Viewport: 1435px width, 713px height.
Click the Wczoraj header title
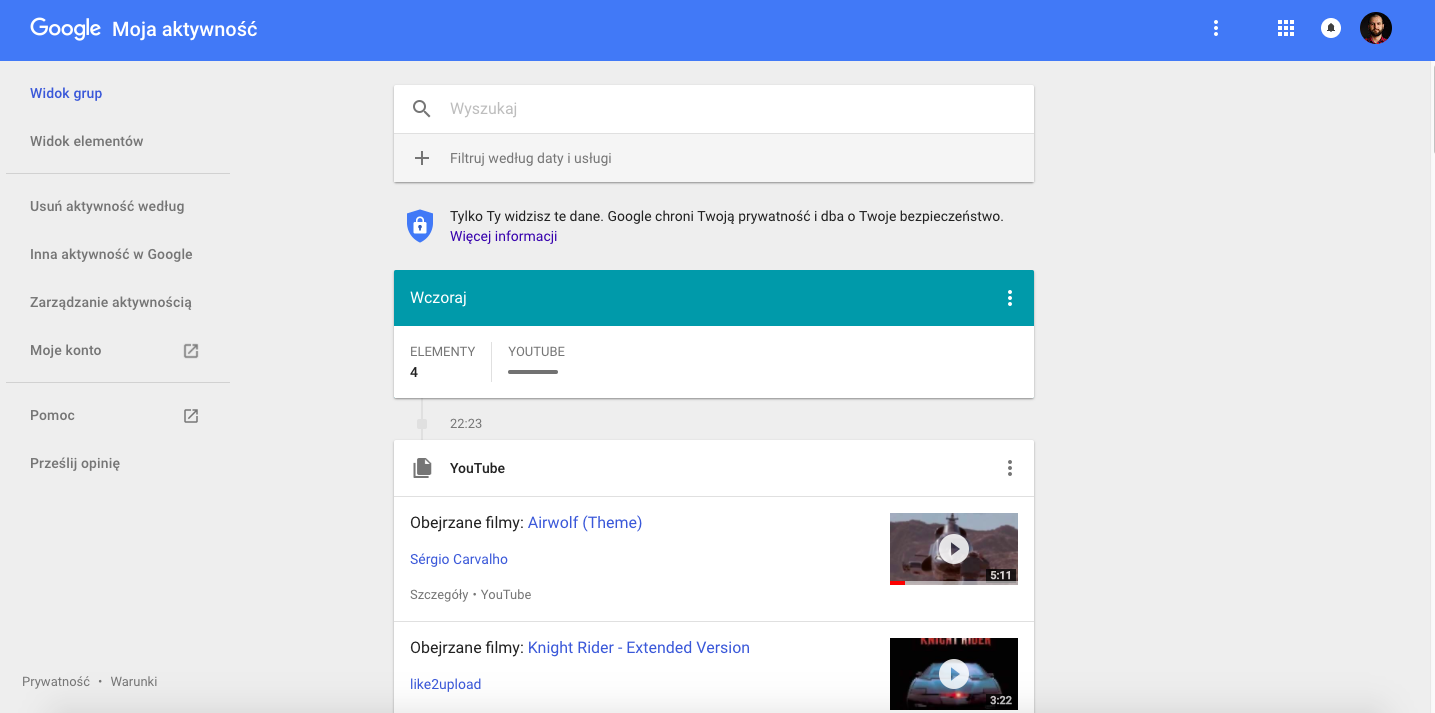pyautogui.click(x=438, y=298)
